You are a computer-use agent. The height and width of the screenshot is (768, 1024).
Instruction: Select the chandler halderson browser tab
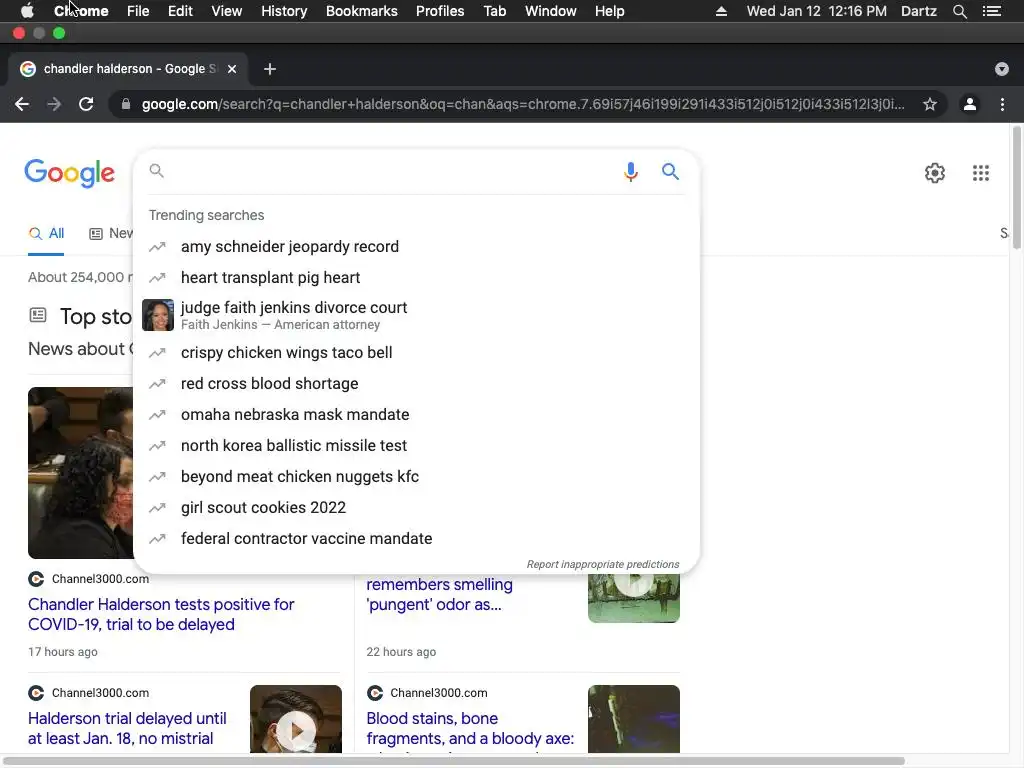click(128, 69)
